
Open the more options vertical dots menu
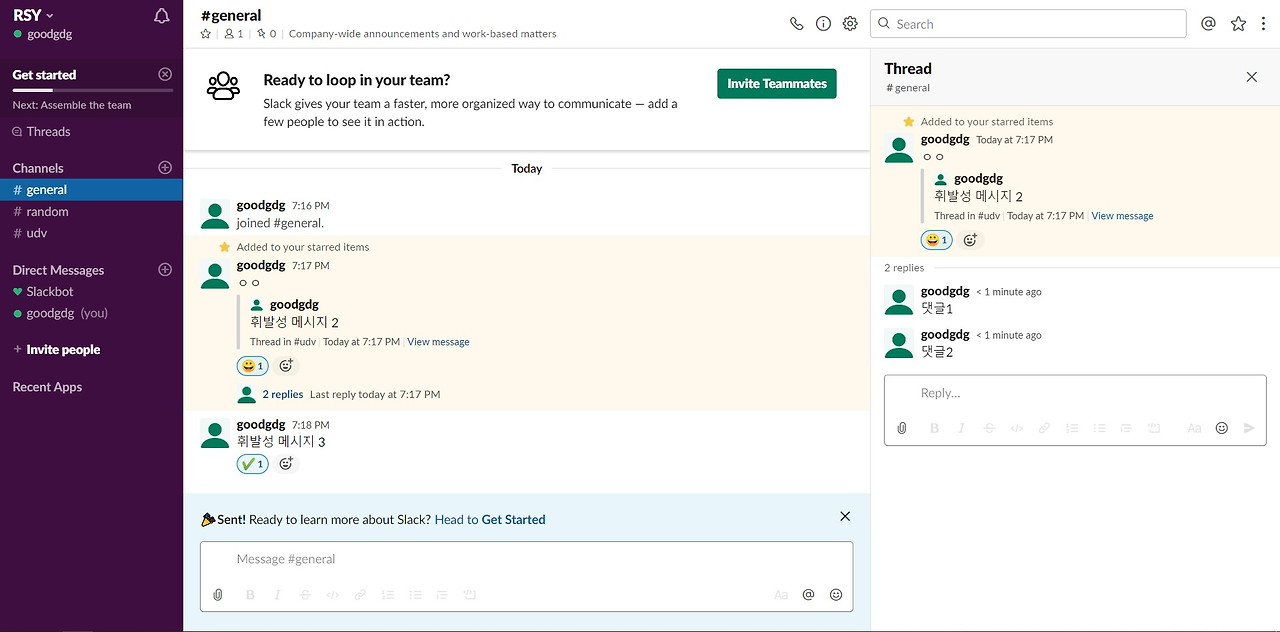click(1265, 24)
